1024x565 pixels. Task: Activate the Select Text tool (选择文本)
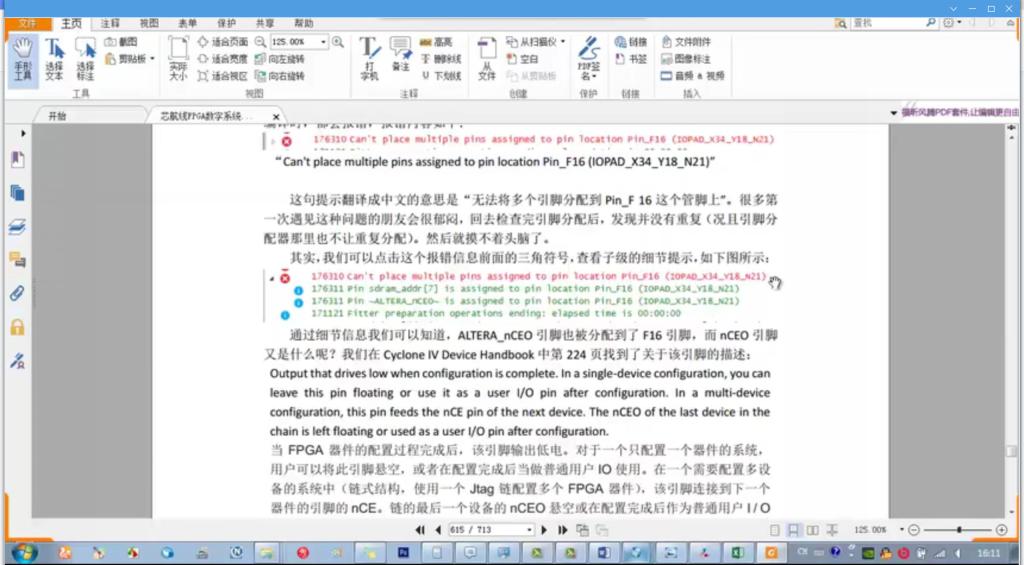(x=54, y=58)
